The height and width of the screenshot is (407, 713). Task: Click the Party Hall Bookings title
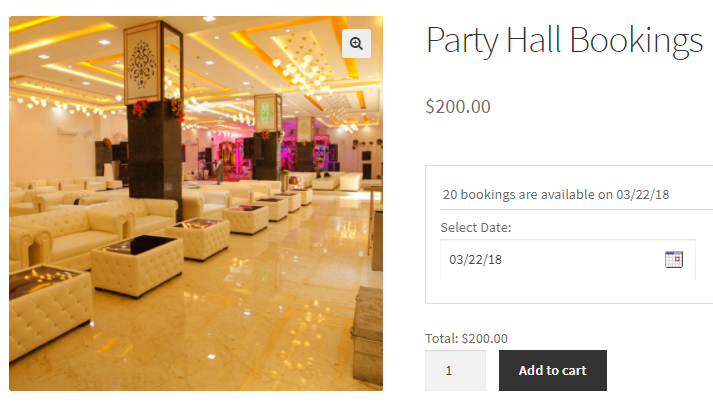point(564,40)
